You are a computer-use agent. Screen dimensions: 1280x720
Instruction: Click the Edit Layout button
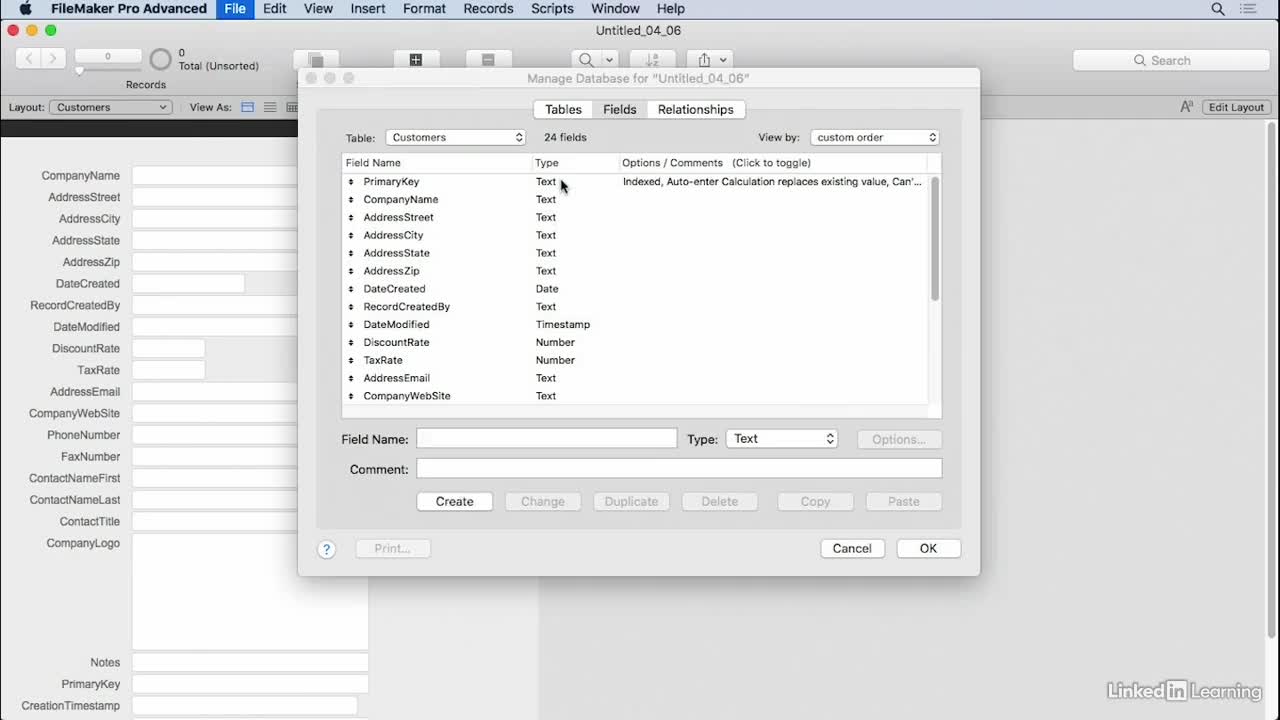[x=1236, y=107]
